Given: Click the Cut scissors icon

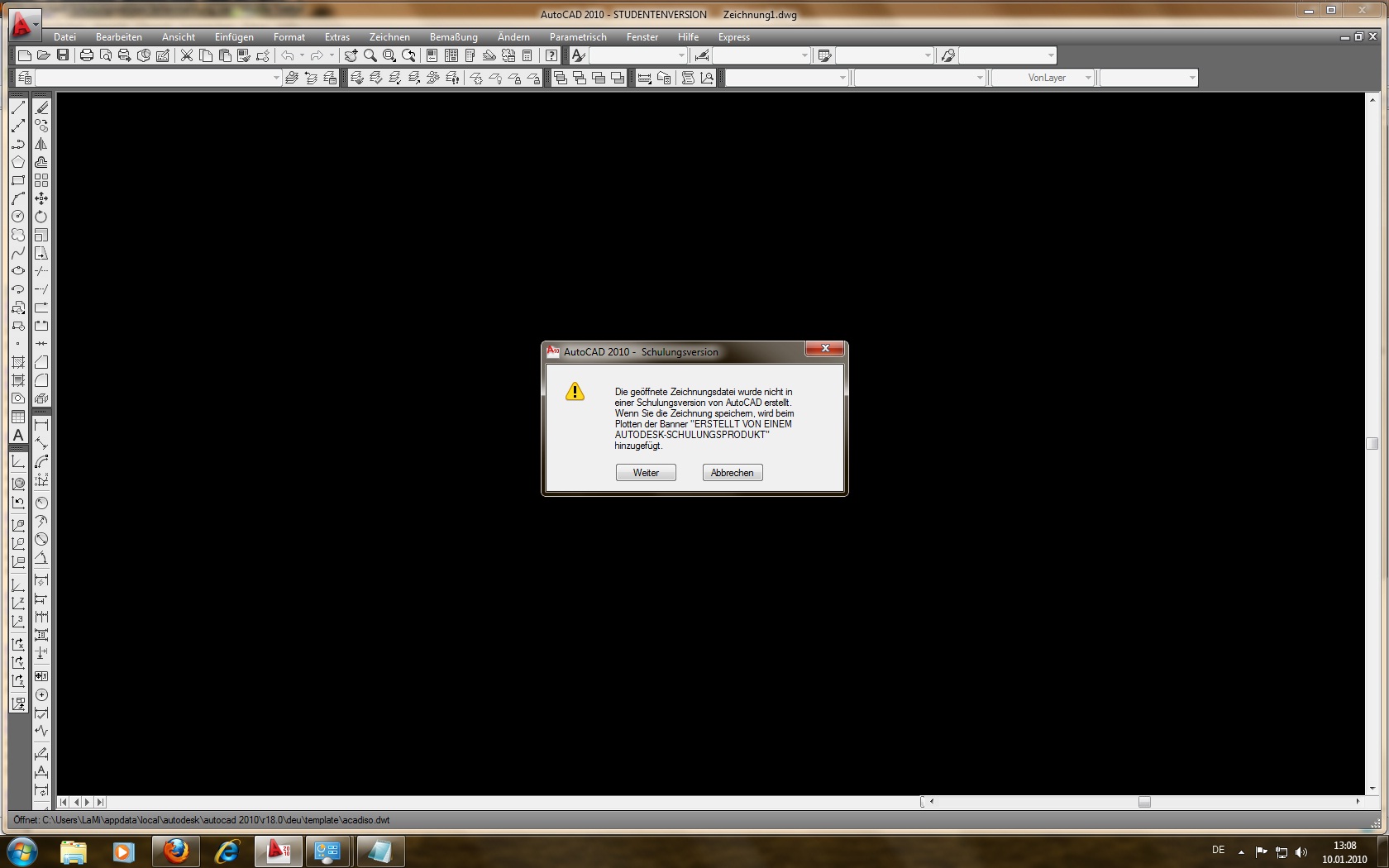Looking at the screenshot, I should 187,55.
